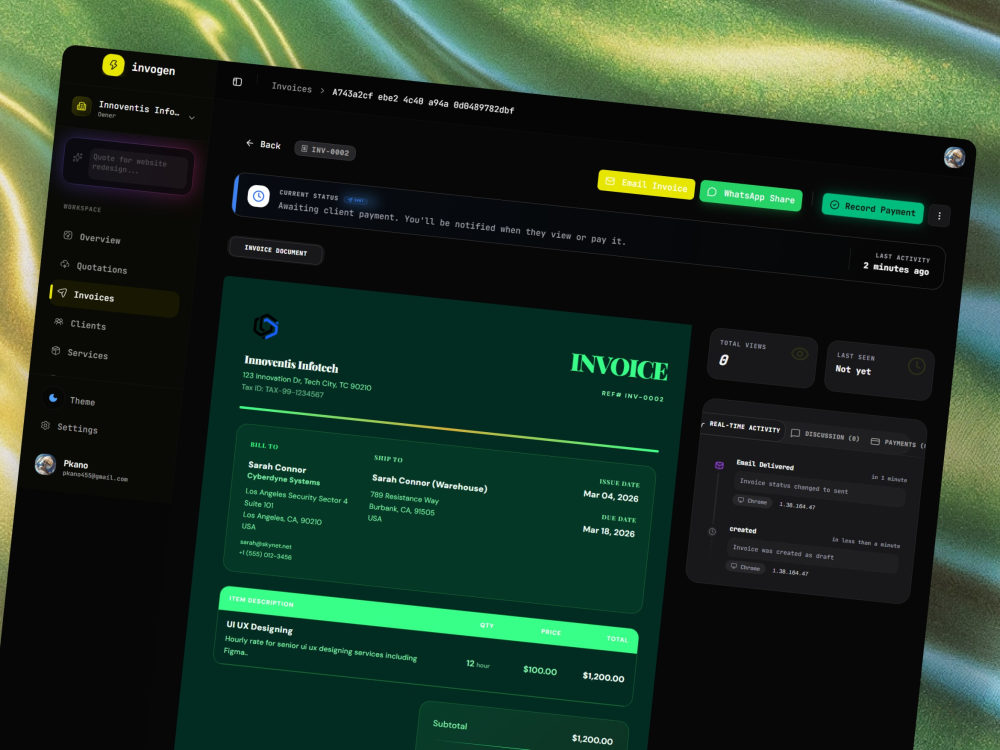The image size is (1000, 750).
Task: Click the Chrome badge under Email Delivered
Action: coord(753,501)
